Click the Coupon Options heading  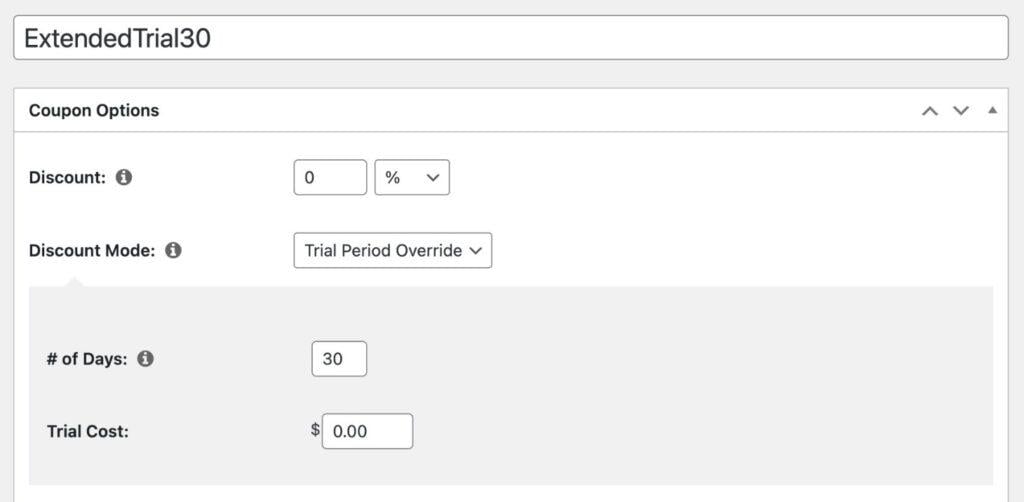click(94, 111)
